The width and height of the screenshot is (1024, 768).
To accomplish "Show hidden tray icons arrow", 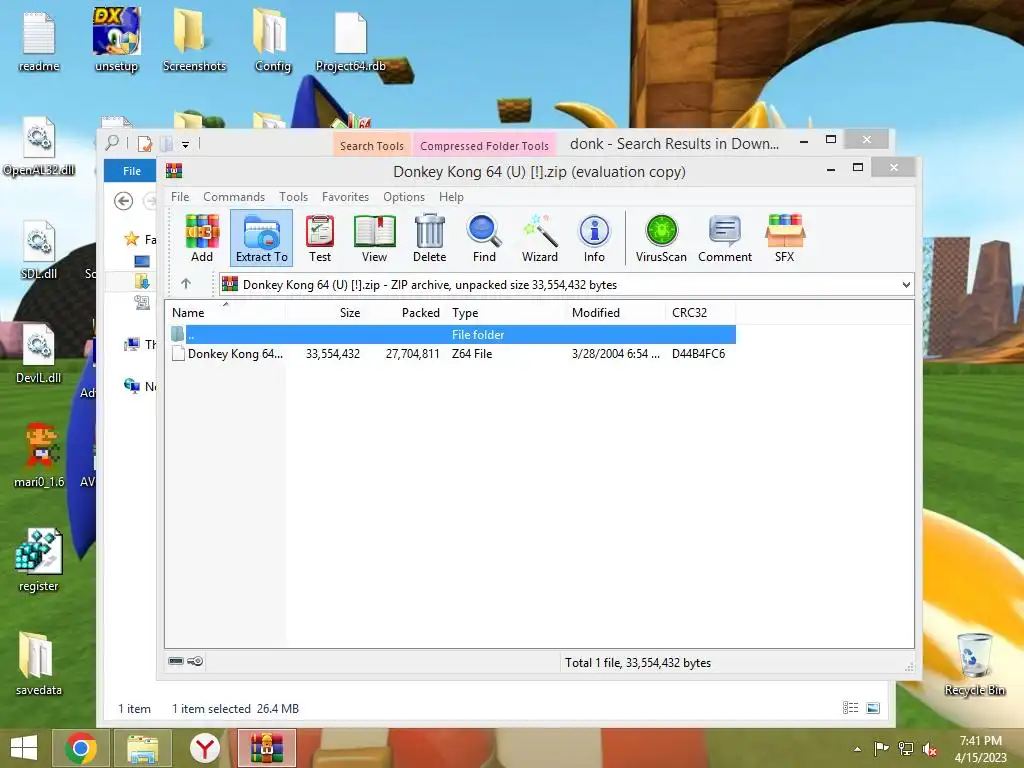I will click(x=857, y=749).
